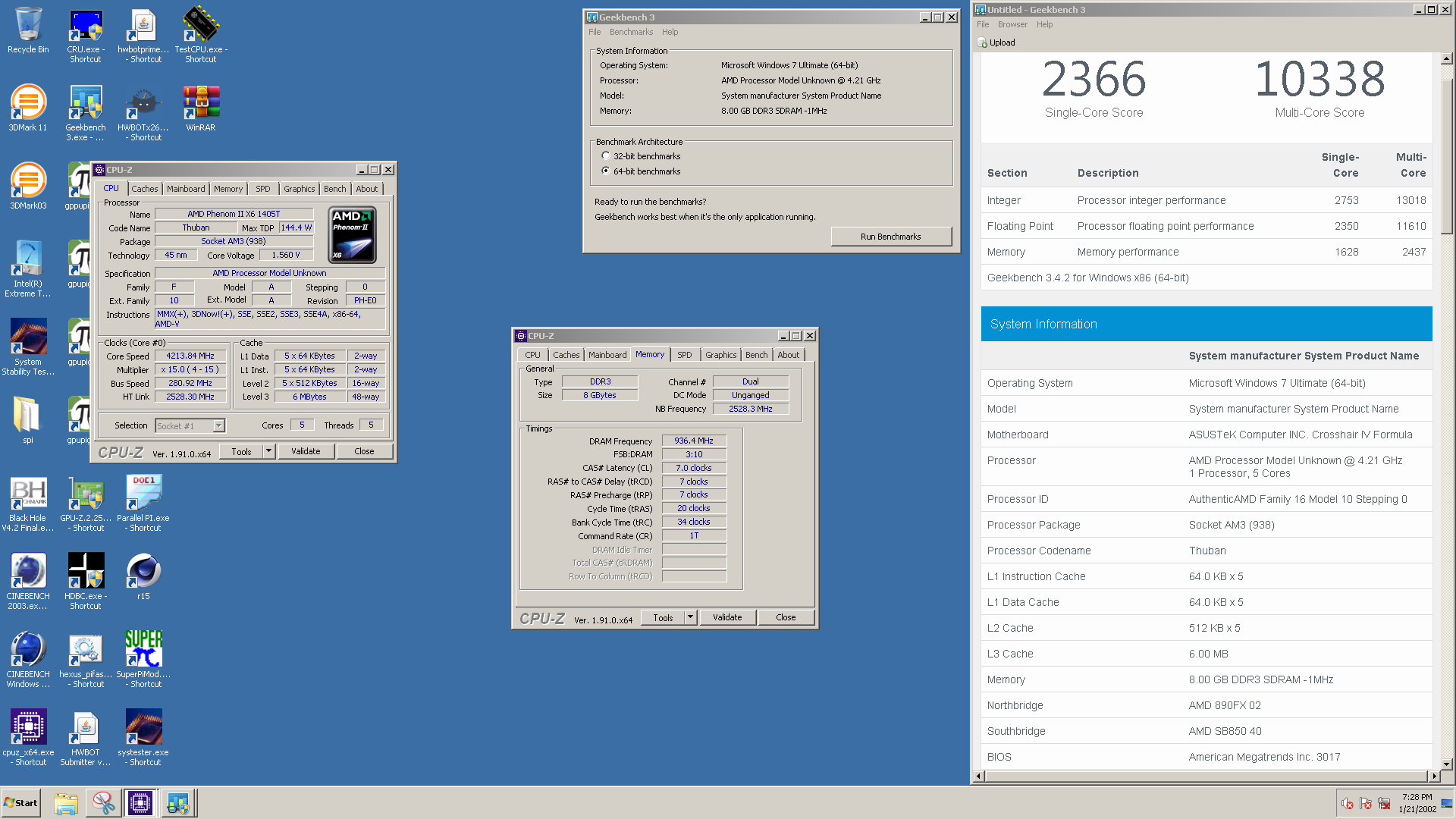Screen dimensions: 1456x819
Task: Launch the HDBC.exe shortcut
Action: [86, 582]
